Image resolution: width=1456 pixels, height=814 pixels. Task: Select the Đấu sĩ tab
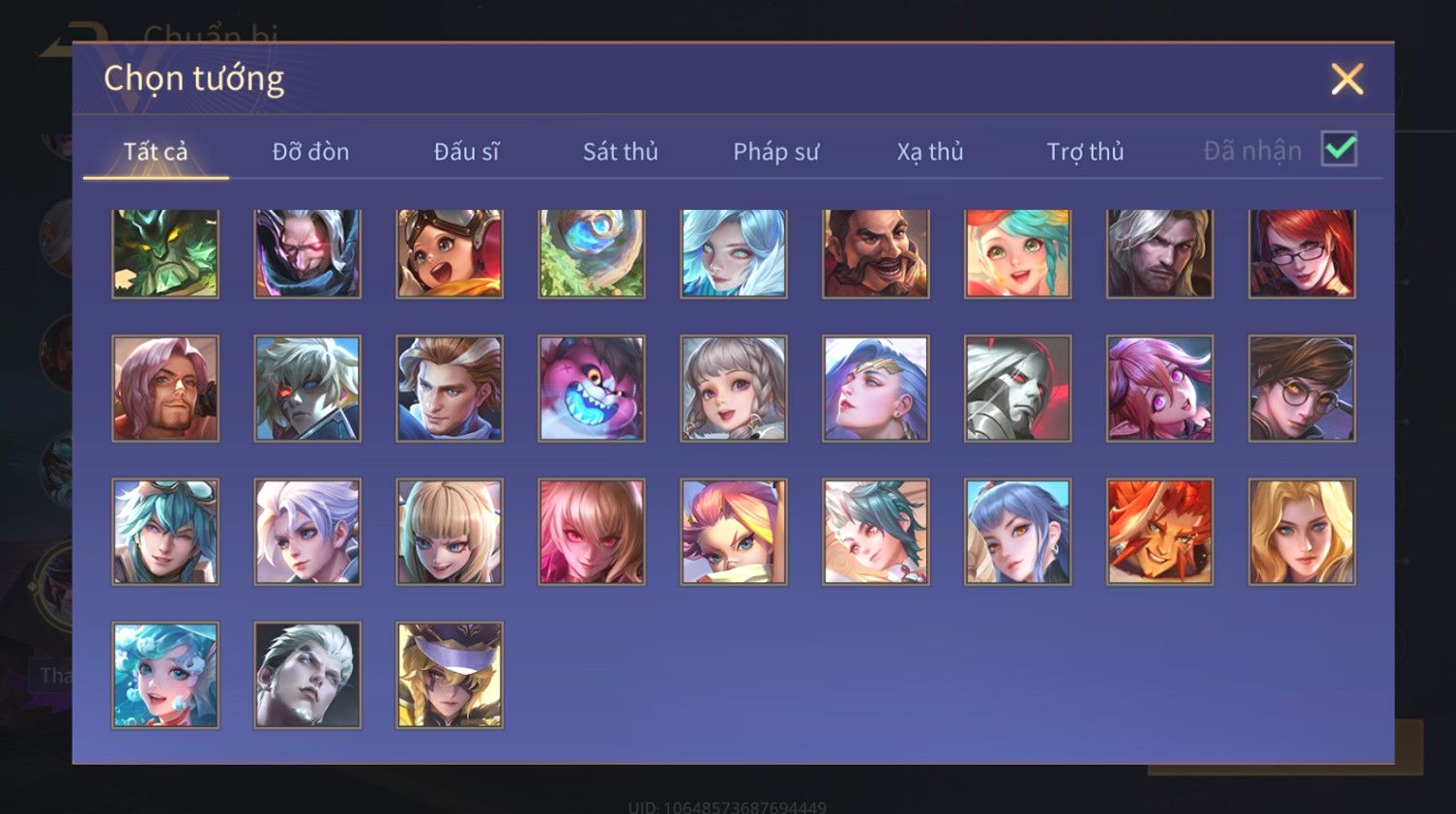coord(466,152)
